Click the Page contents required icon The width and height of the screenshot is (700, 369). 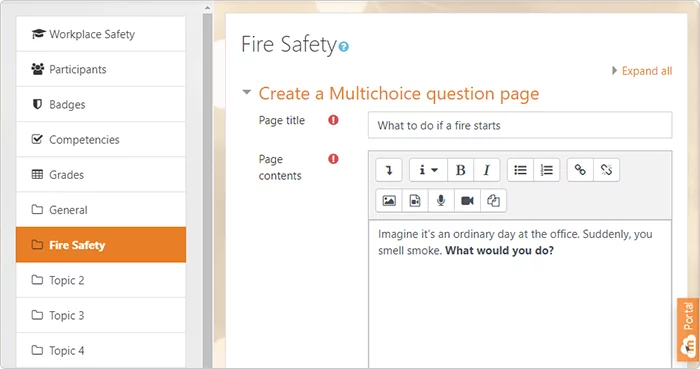tap(333, 159)
